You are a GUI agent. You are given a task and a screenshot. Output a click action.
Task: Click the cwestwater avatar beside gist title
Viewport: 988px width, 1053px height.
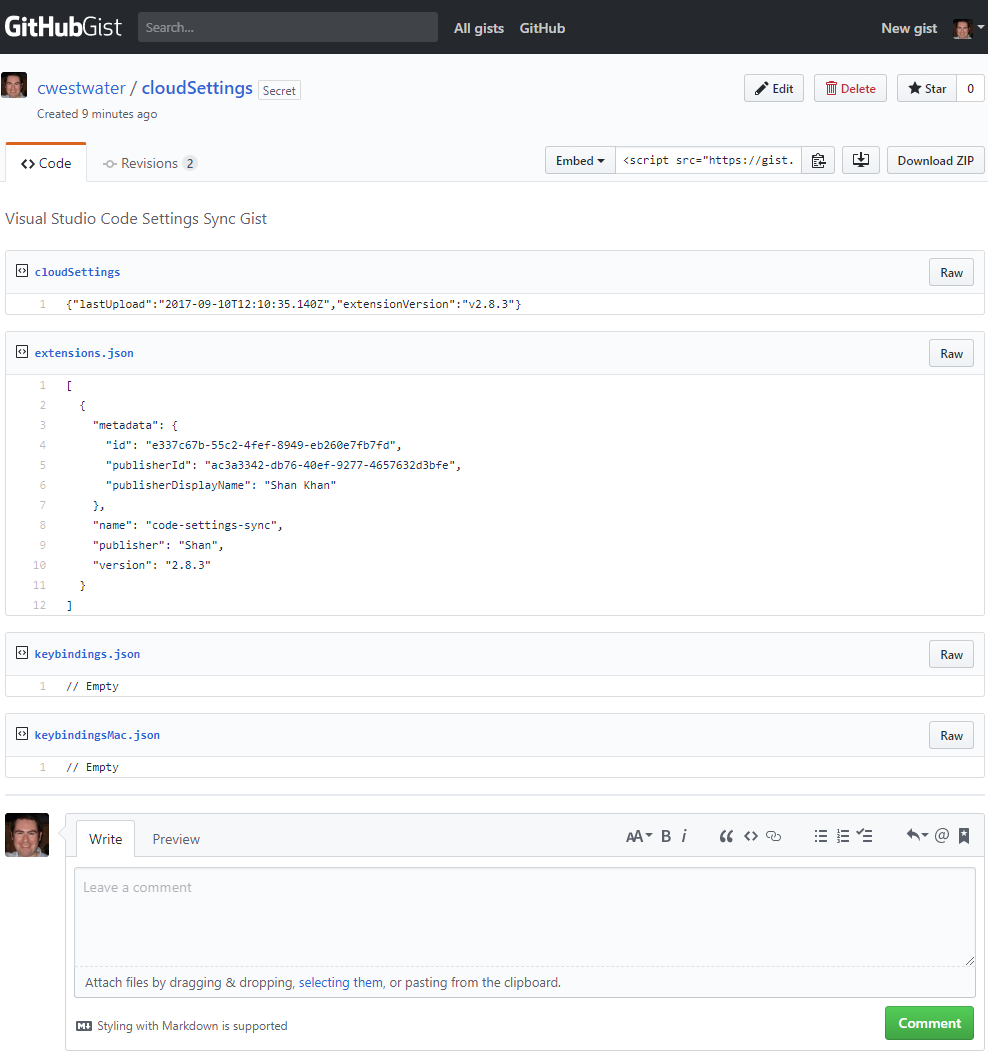(x=14, y=85)
